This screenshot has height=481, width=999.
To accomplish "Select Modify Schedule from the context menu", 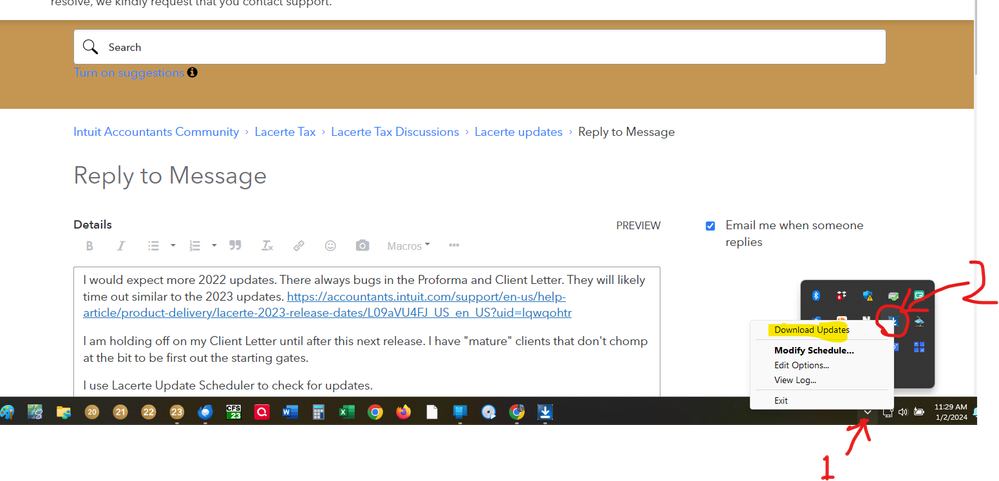I will click(813, 351).
